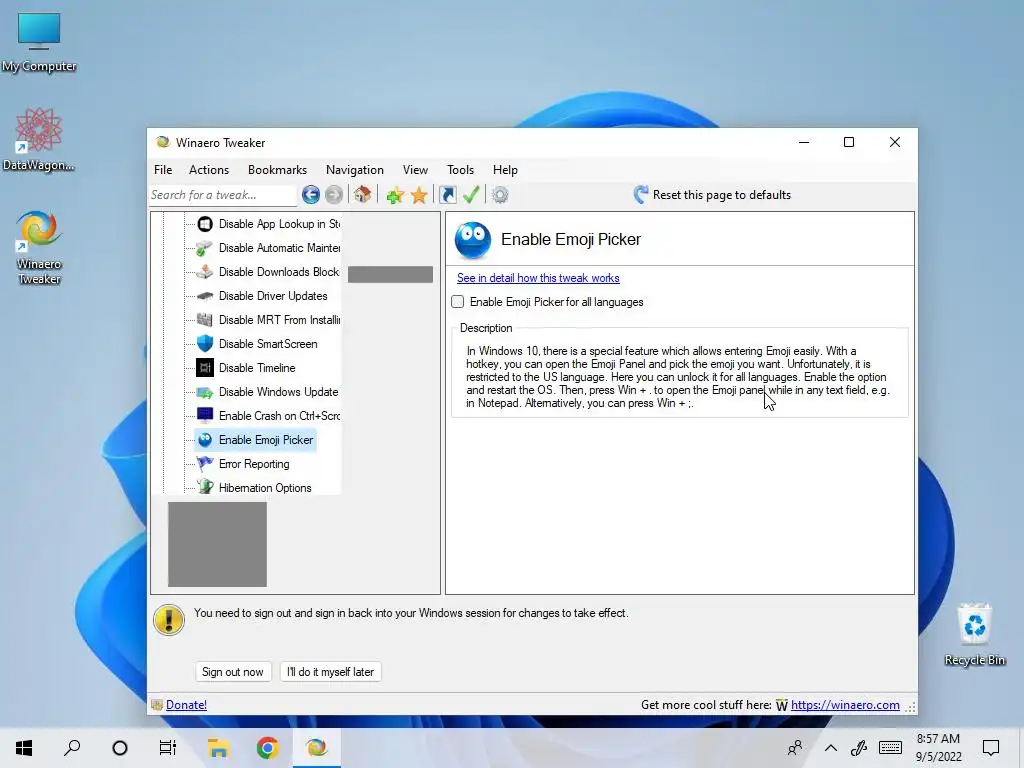Click the Cortana circle on taskbar
Image resolution: width=1024 pixels, height=768 pixels.
tap(120, 748)
